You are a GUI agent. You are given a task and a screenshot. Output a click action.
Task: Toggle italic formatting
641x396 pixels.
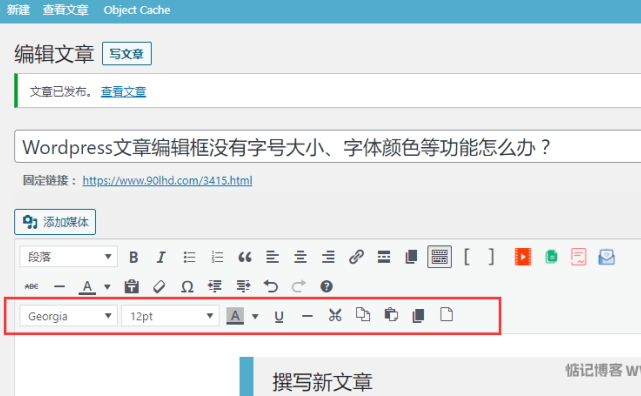click(161, 257)
